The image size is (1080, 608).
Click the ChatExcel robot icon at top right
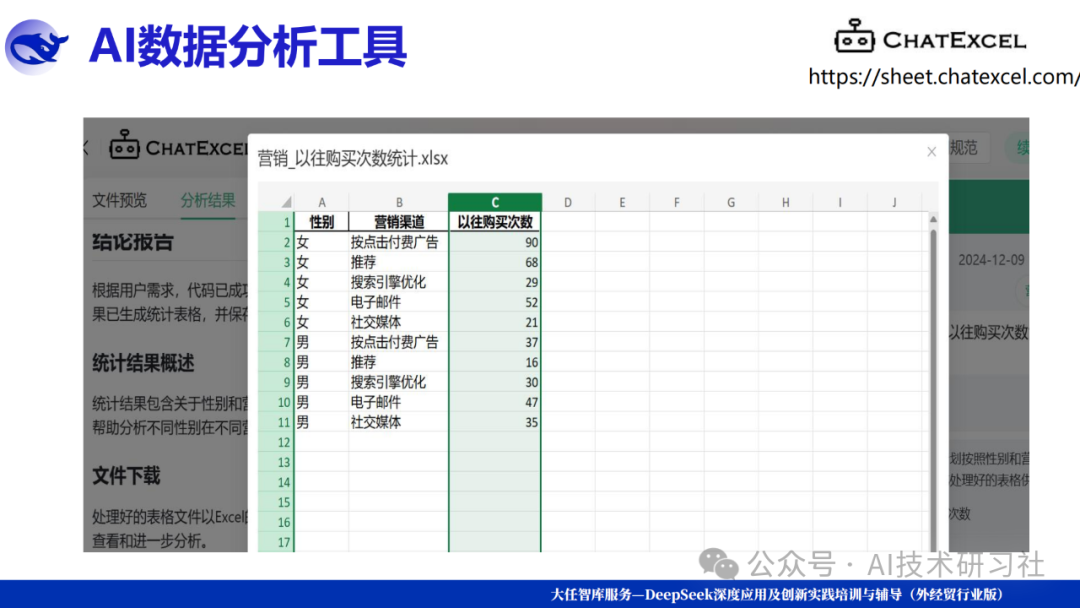coord(854,37)
